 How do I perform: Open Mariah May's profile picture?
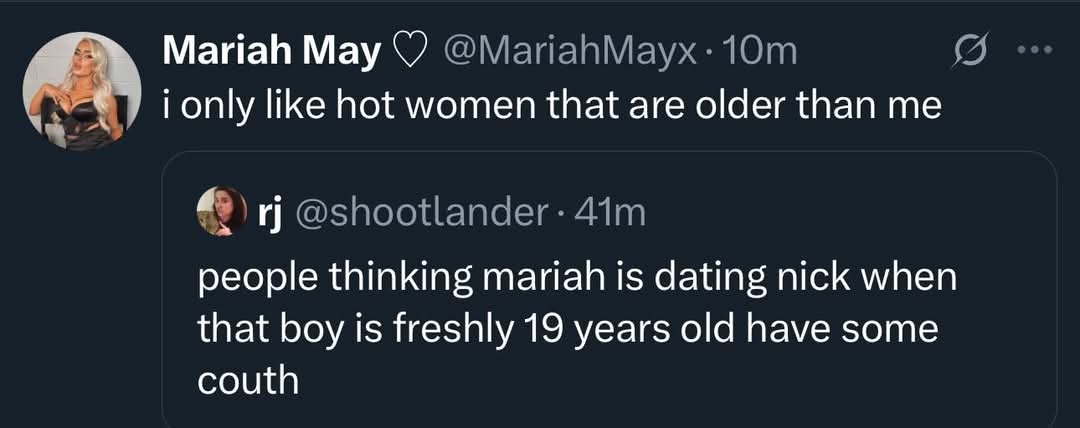(x=81, y=92)
